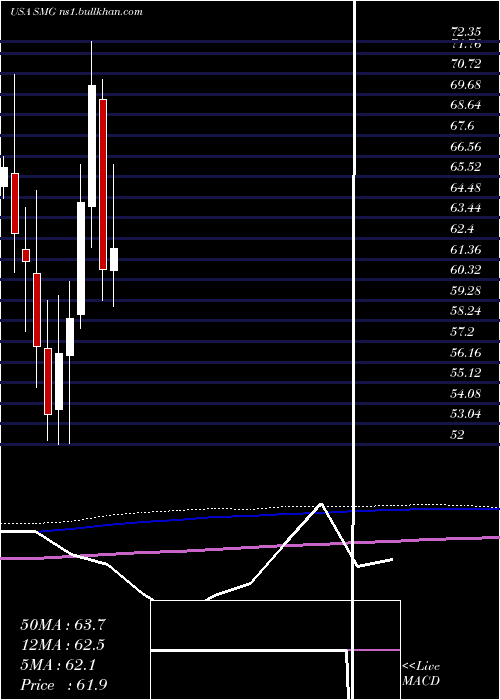Click the 57.2 price axis label
This screenshot has width=500, height=700.
pos(462,333)
